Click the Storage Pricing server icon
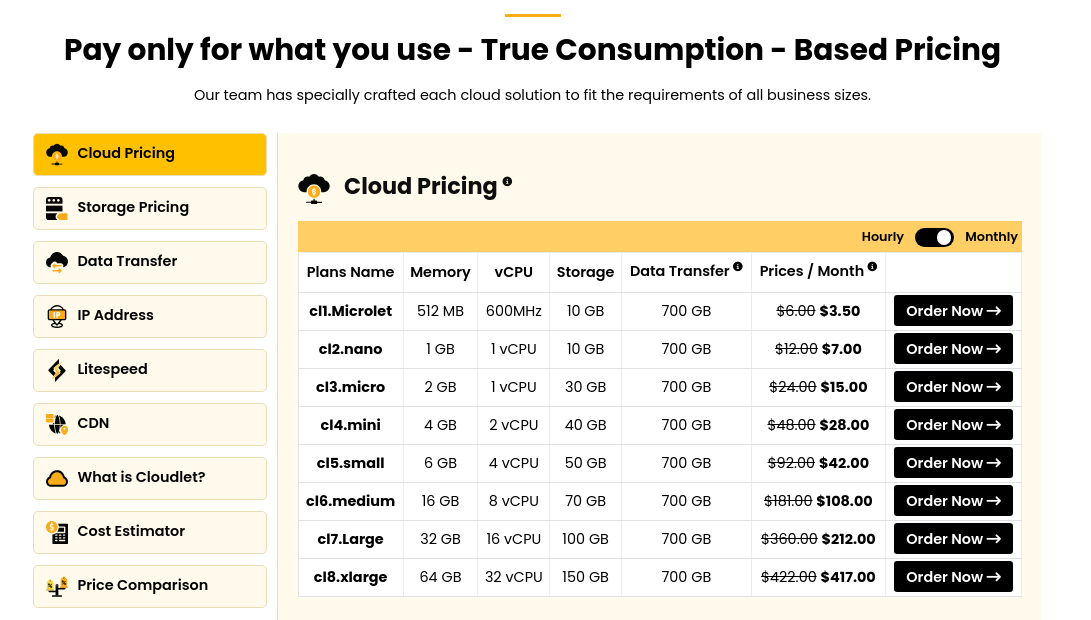Screen dimensions: 1091x620 click(x=57, y=208)
